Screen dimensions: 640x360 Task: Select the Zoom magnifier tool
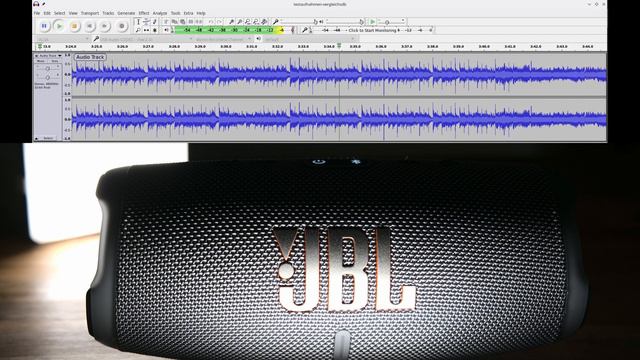pos(138,30)
